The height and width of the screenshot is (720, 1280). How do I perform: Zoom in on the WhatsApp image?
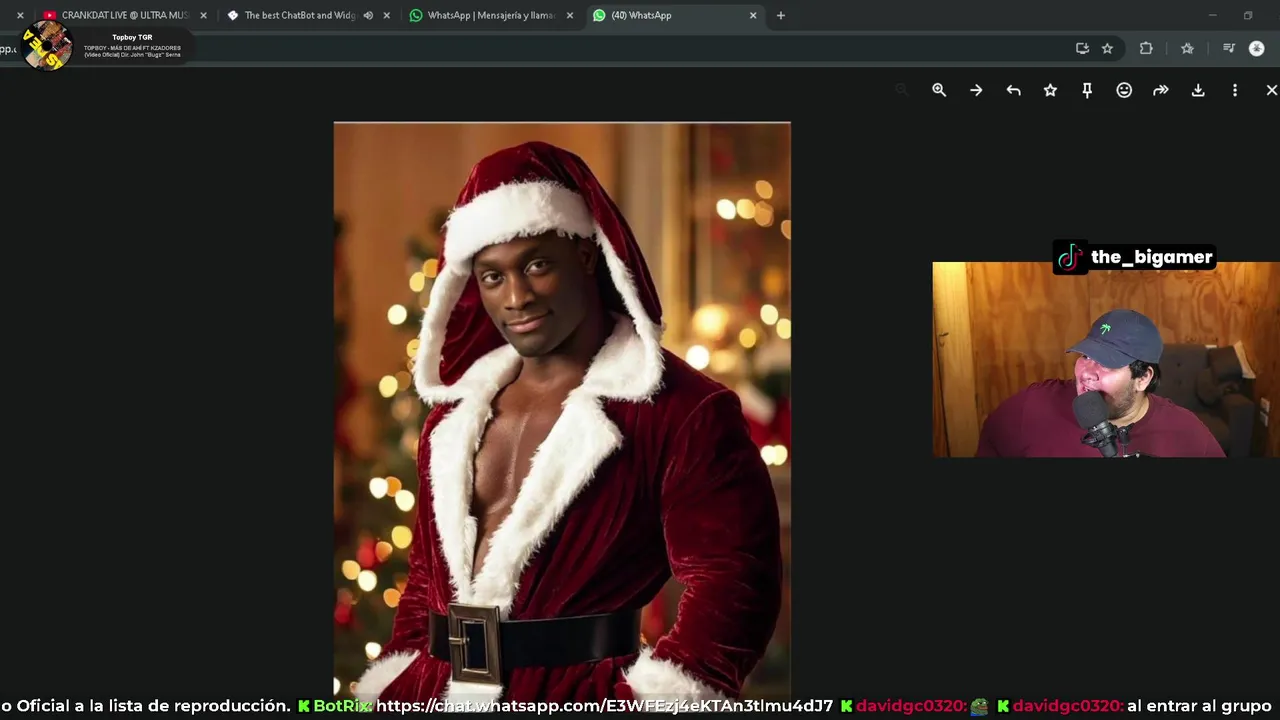tap(939, 90)
